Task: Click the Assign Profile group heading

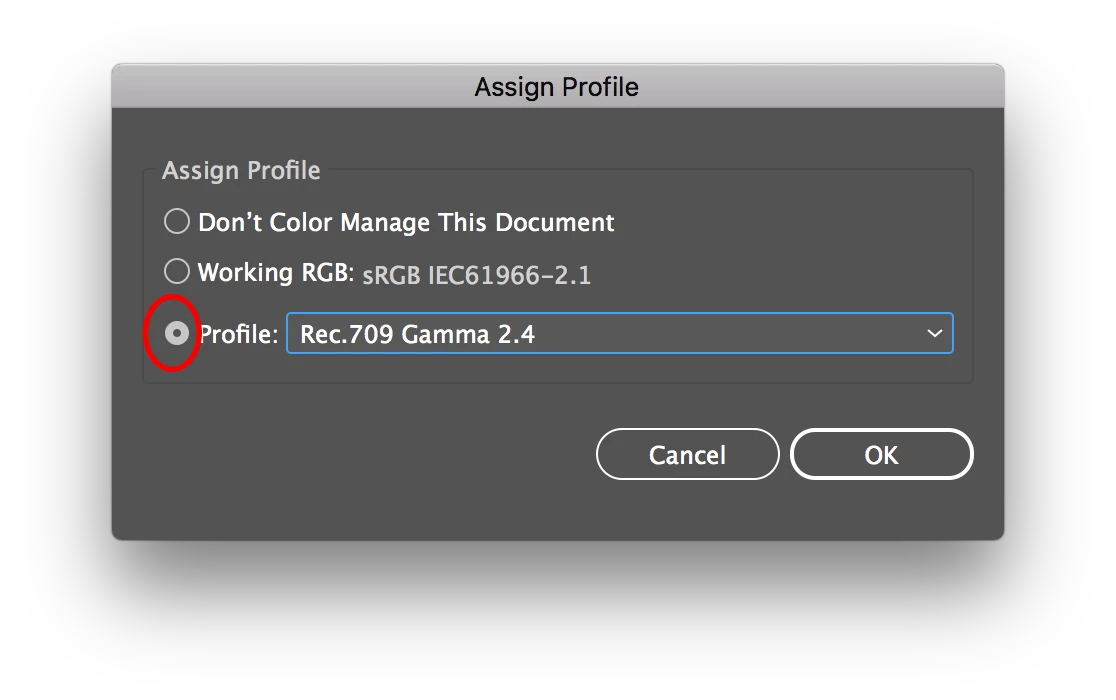Action: pyautogui.click(x=241, y=171)
